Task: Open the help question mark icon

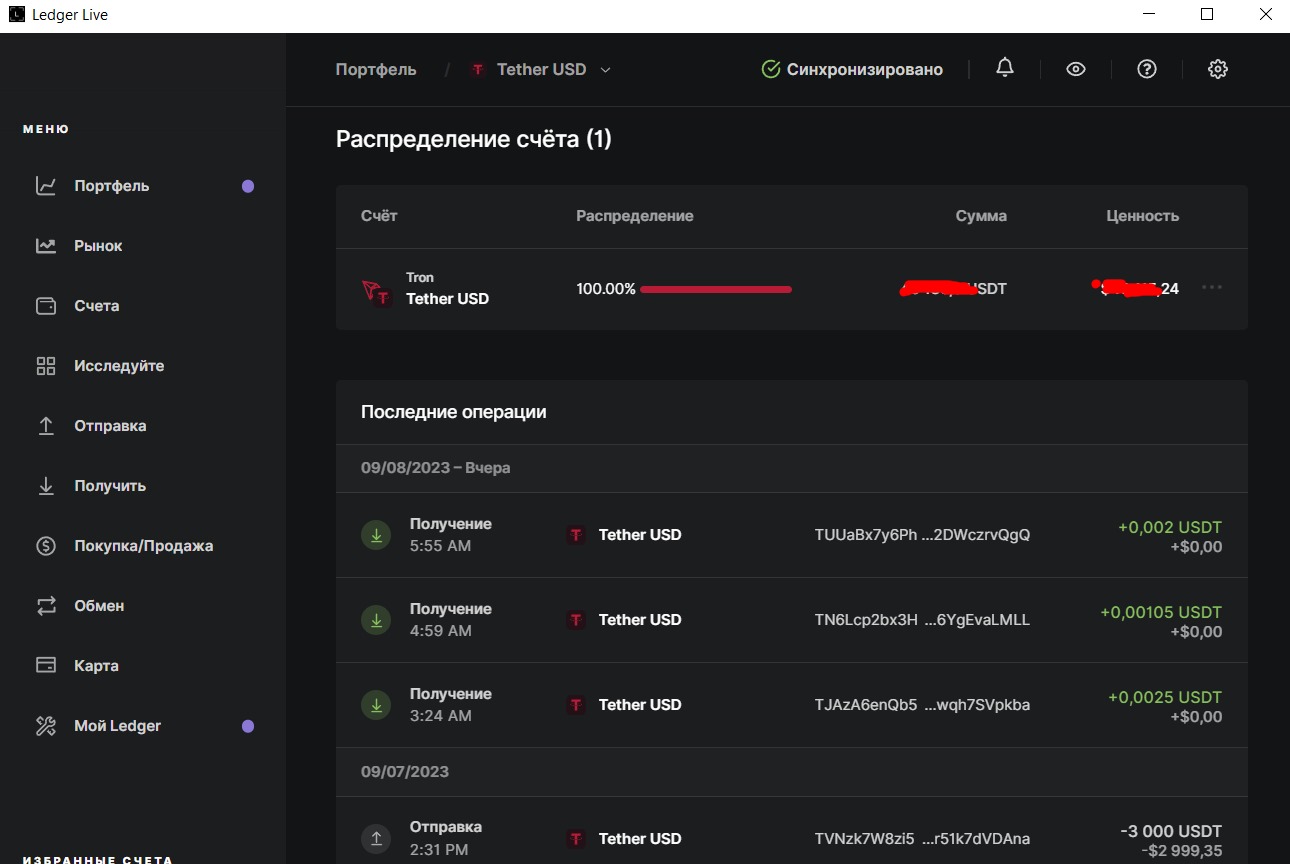Action: coord(1147,69)
